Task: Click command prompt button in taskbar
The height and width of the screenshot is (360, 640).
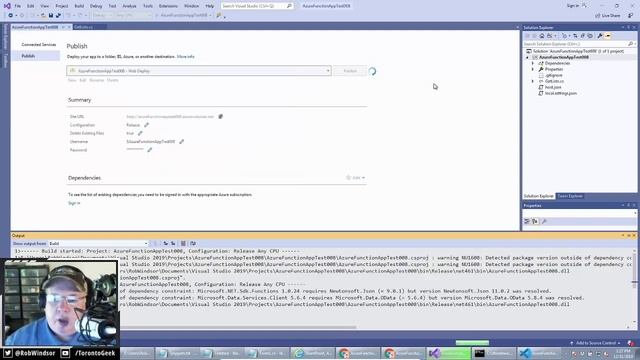Action: (493, 353)
